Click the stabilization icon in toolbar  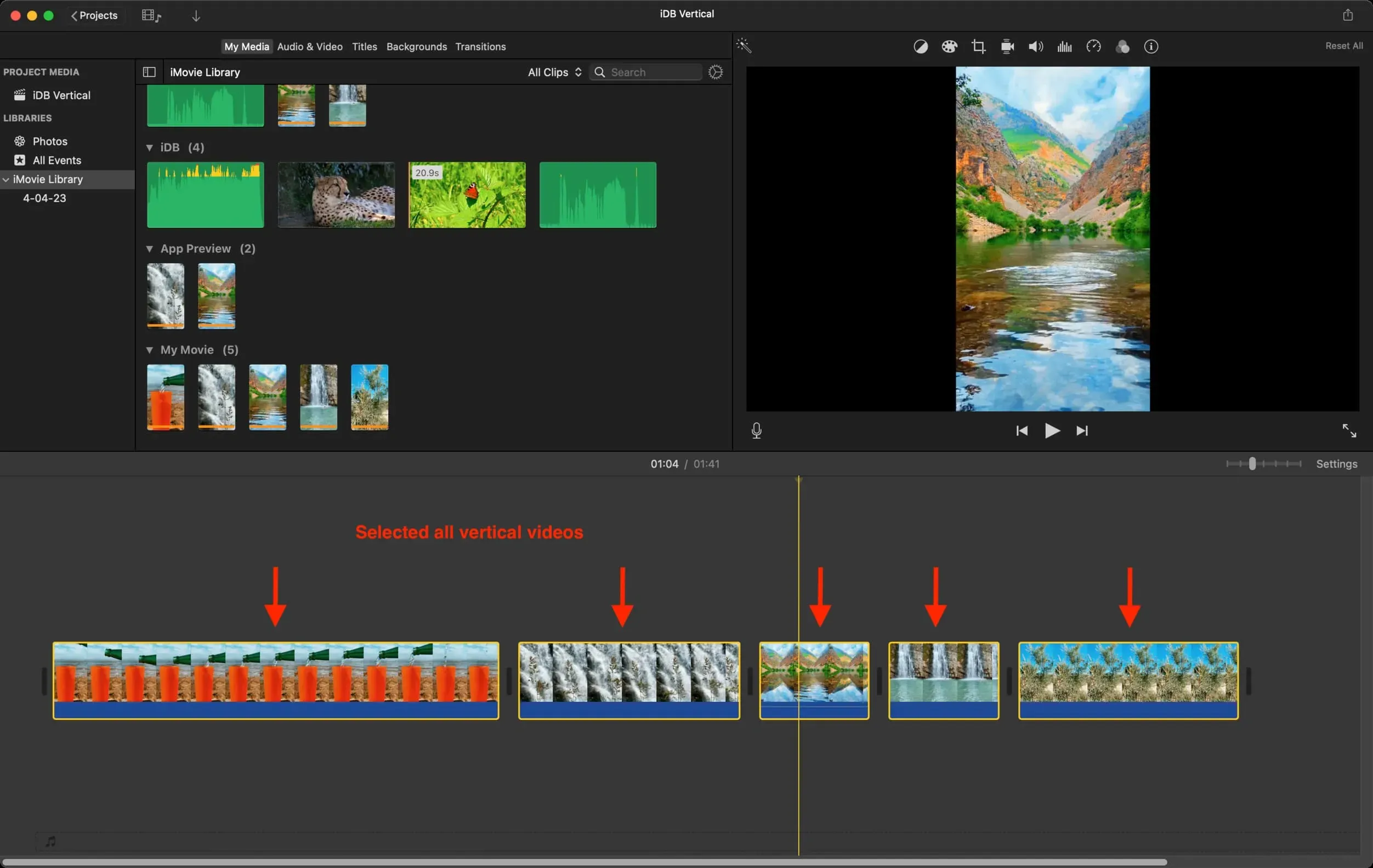coord(1007,46)
